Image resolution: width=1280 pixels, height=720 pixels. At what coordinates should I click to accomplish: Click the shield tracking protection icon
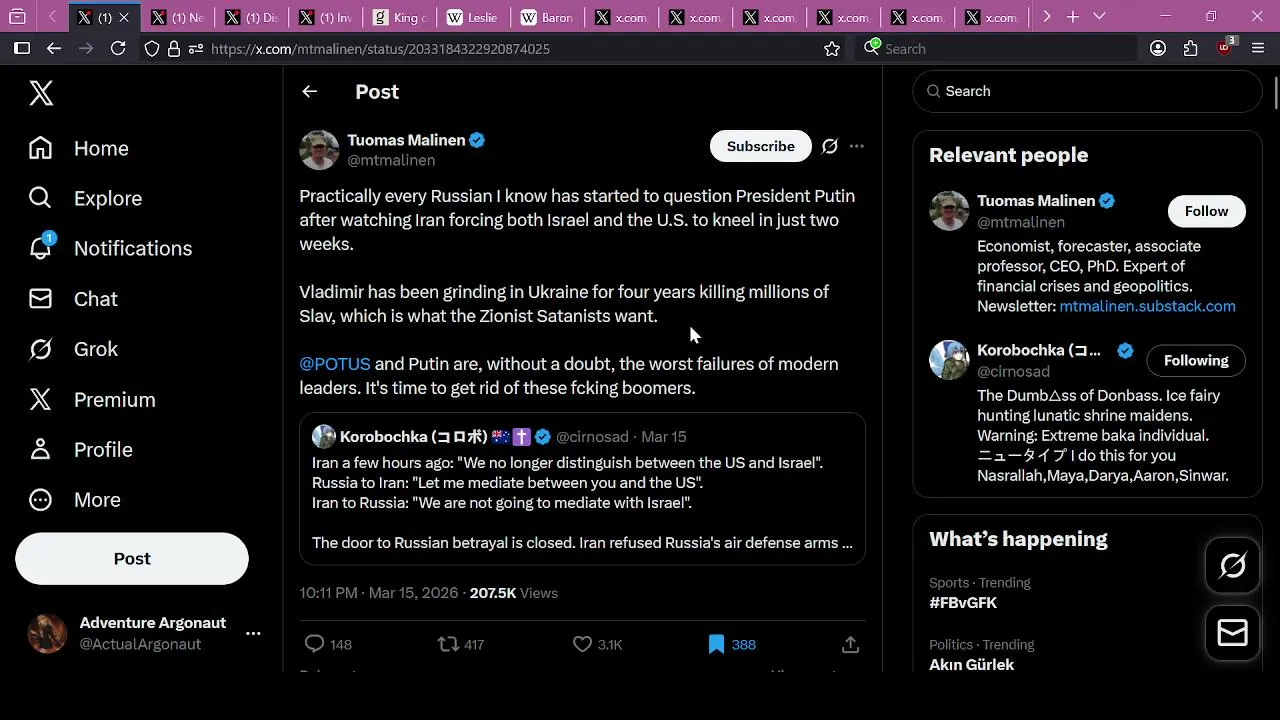[x=152, y=48]
